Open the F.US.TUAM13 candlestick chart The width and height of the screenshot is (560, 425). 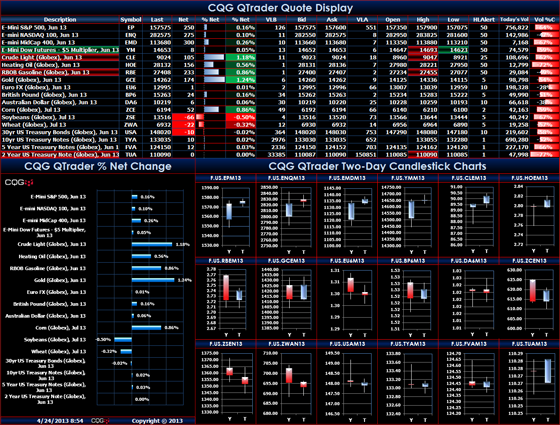click(529, 382)
